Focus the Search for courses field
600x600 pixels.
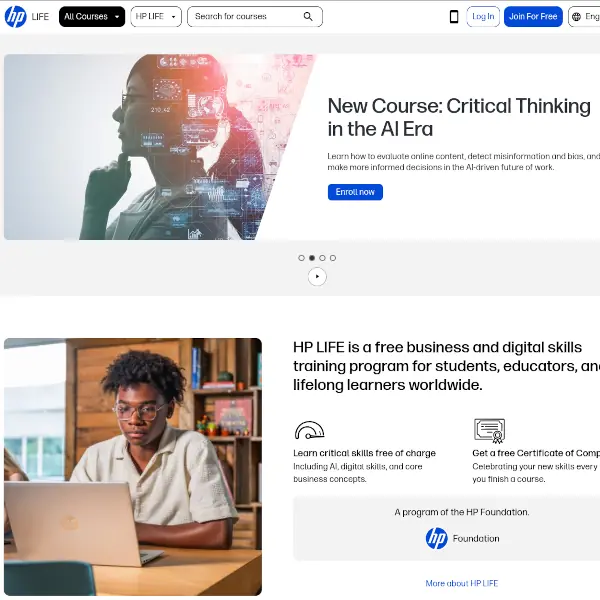click(255, 16)
